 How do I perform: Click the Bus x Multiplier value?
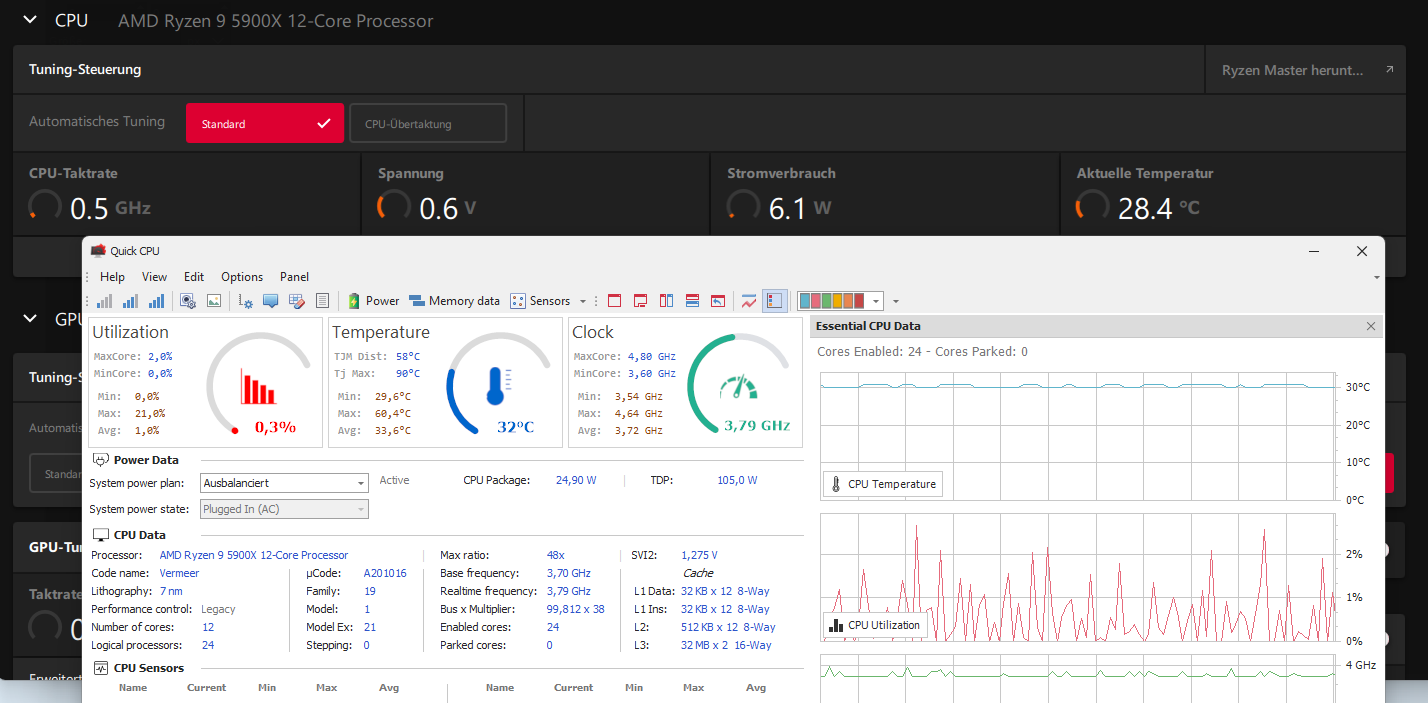click(x=576, y=609)
